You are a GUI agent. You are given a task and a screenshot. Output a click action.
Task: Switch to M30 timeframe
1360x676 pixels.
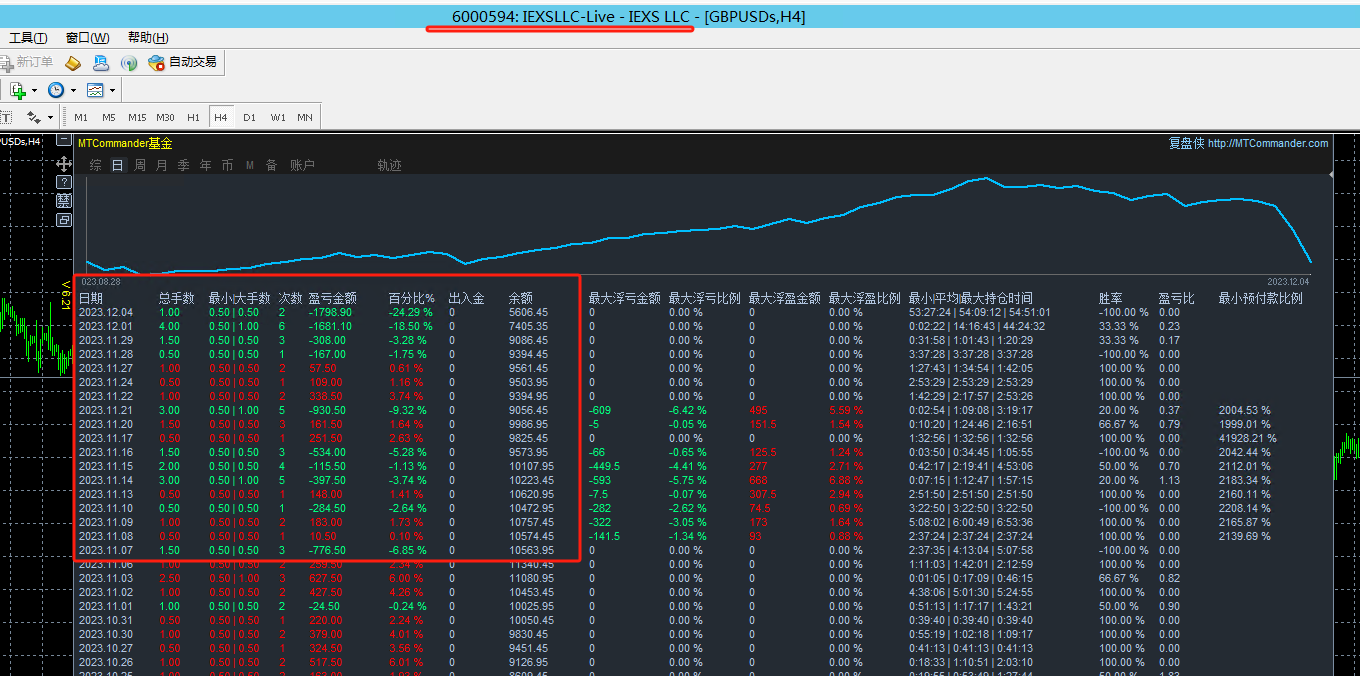pos(165,117)
